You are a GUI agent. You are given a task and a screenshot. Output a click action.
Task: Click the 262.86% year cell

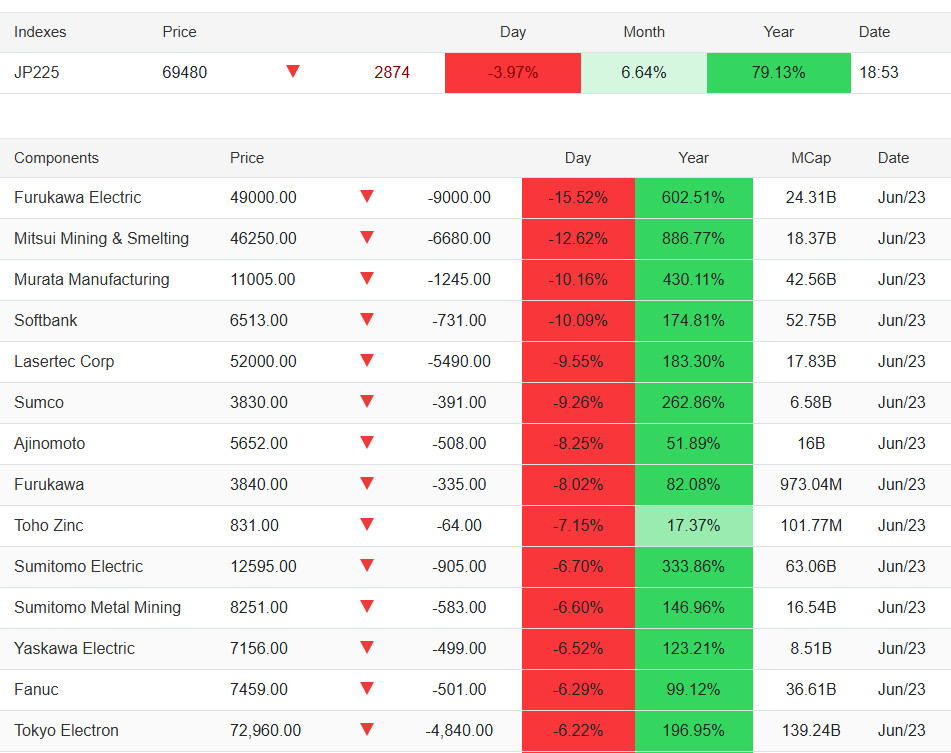click(x=693, y=403)
